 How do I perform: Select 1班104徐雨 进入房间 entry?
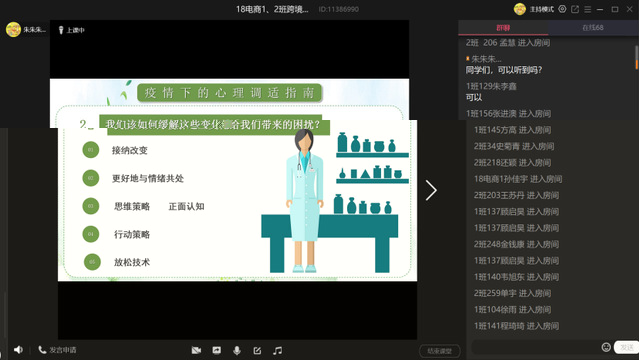coord(512,309)
